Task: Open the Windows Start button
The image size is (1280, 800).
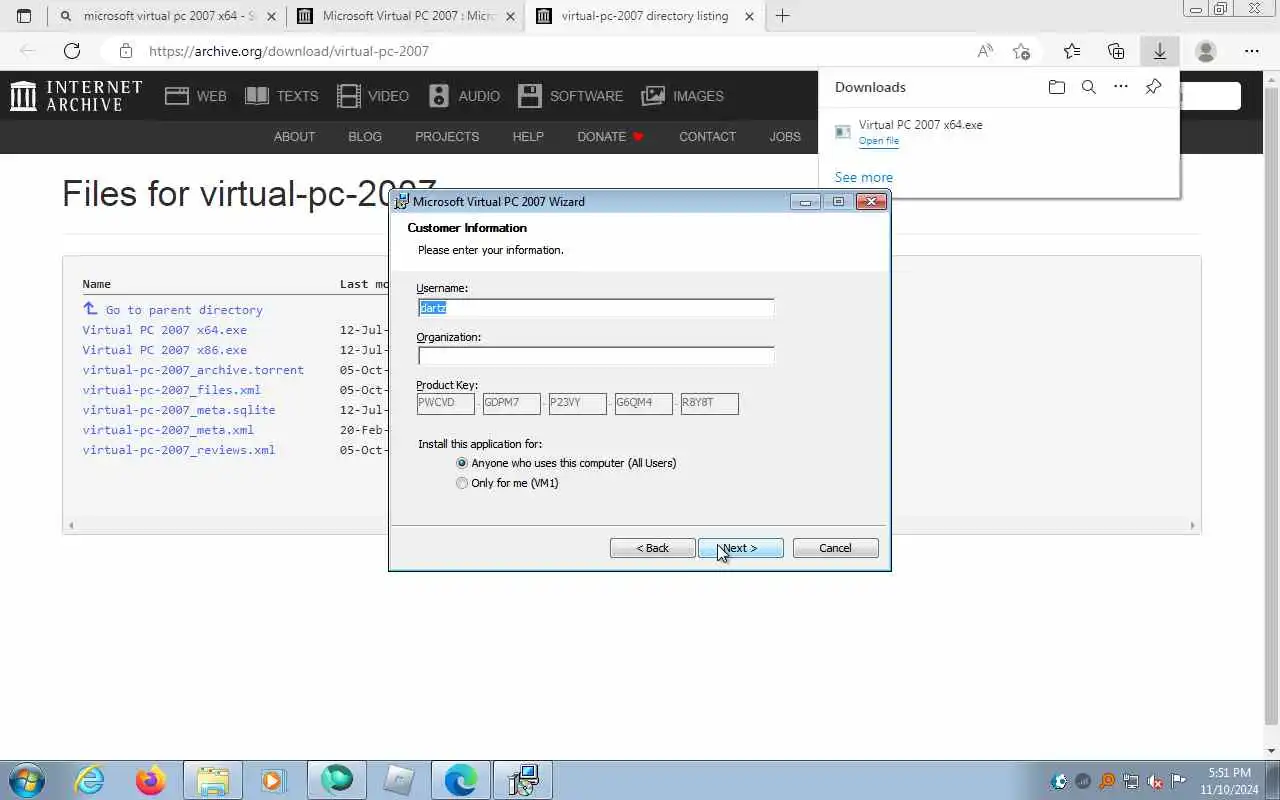Action: [26, 780]
